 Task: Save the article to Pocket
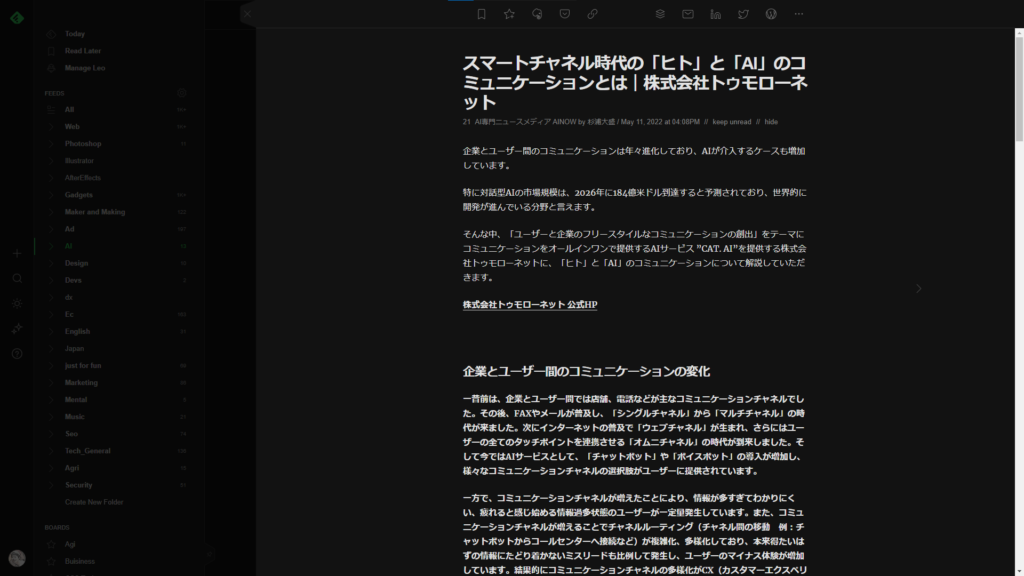click(565, 14)
